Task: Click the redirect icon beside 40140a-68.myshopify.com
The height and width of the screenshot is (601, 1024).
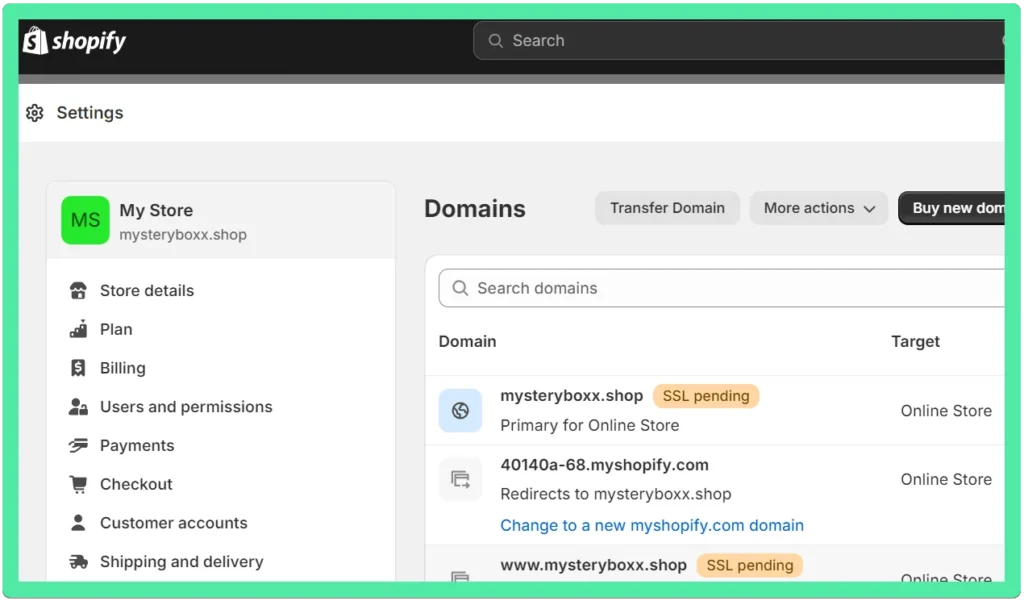Action: tap(460, 479)
